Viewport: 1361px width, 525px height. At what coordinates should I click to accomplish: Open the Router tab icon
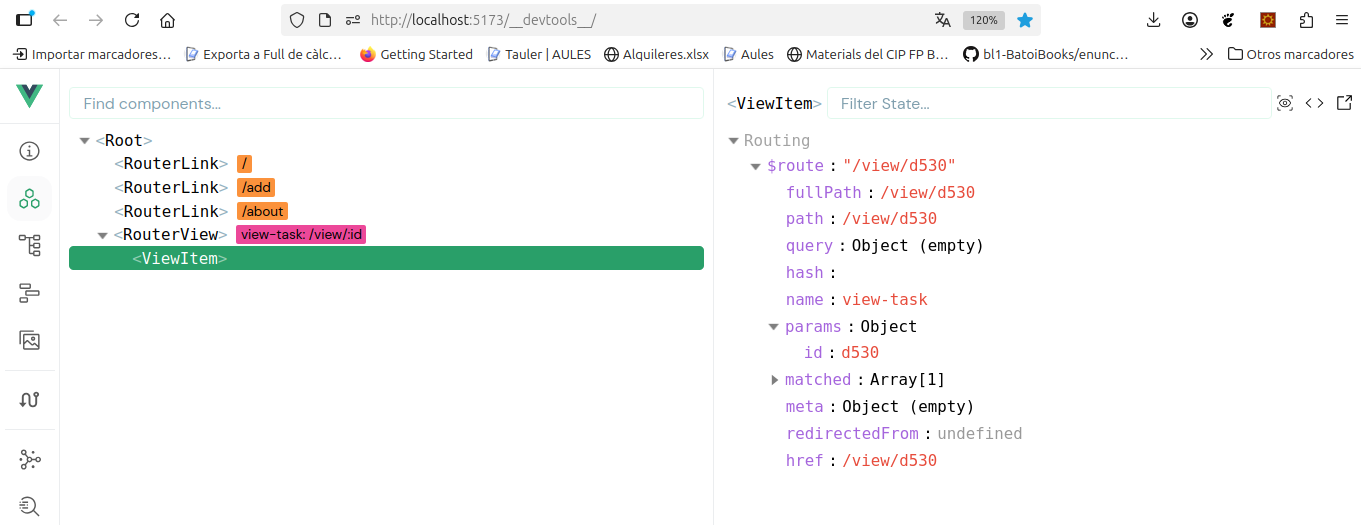point(29,400)
